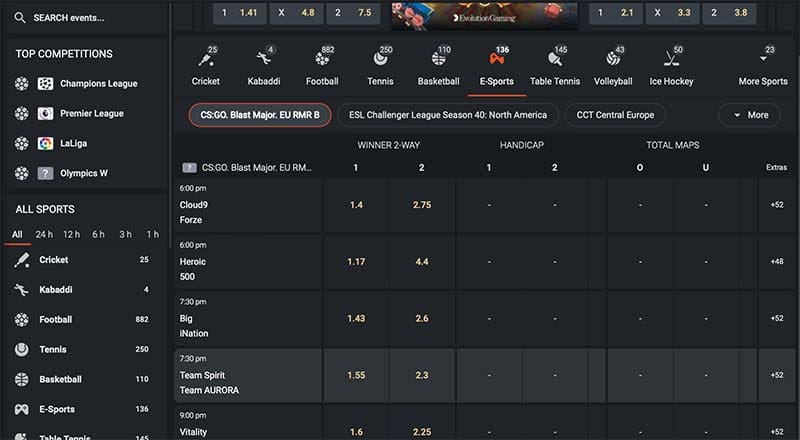Open Heroic vs 500 match details
Screen dimensions: 800x440
click(x=248, y=262)
